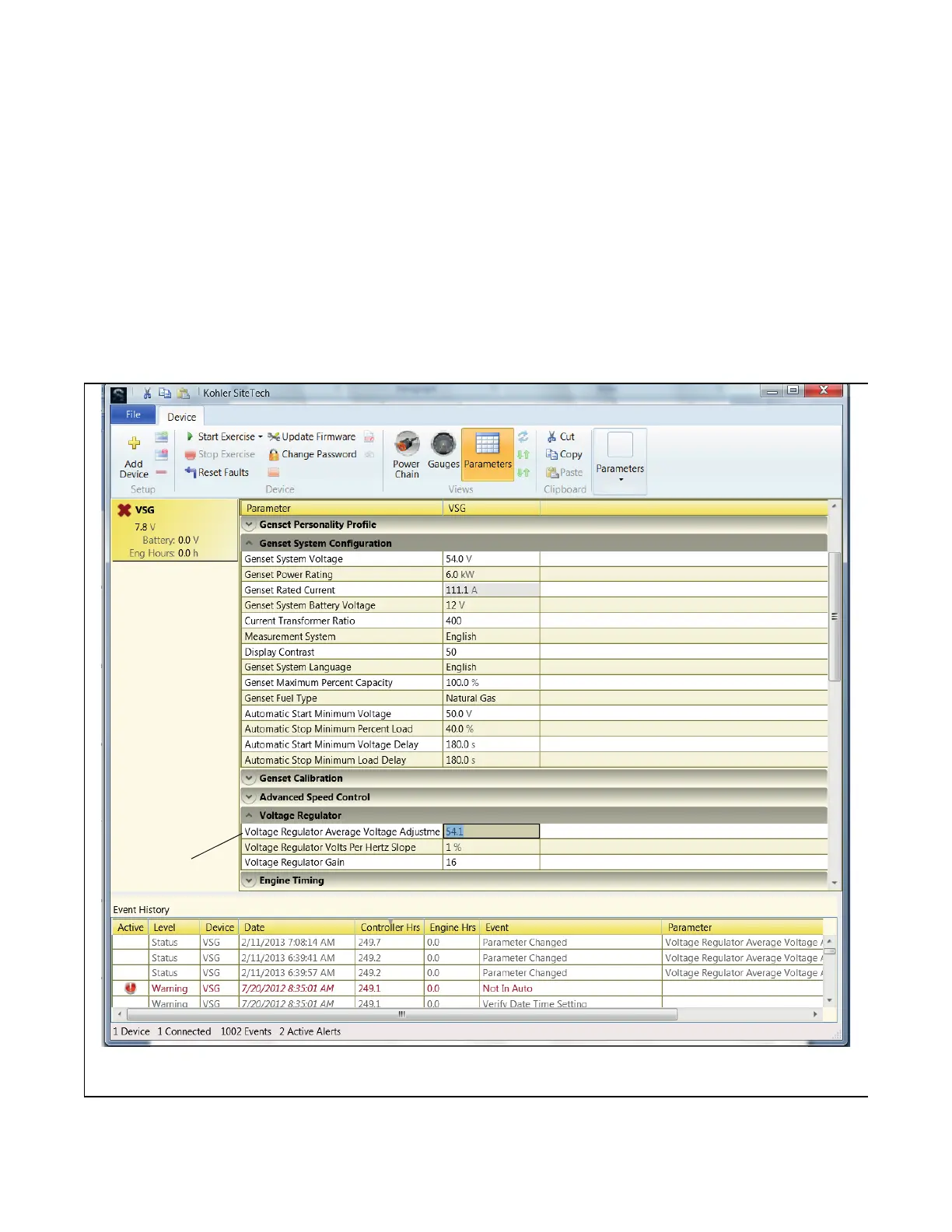Edit the Voltage Regulator Average Voltage value field
This screenshot has height=1232, width=952.
click(x=492, y=831)
